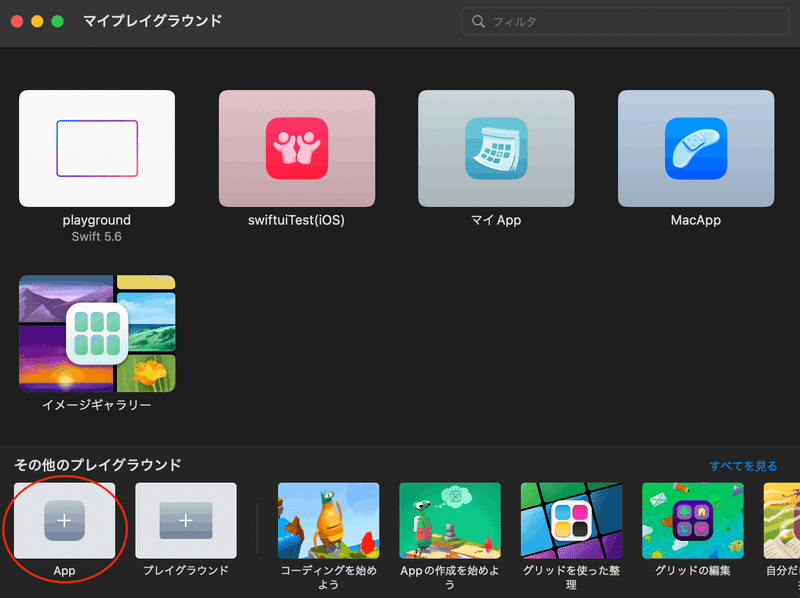Select the playground name label

click(x=96, y=220)
